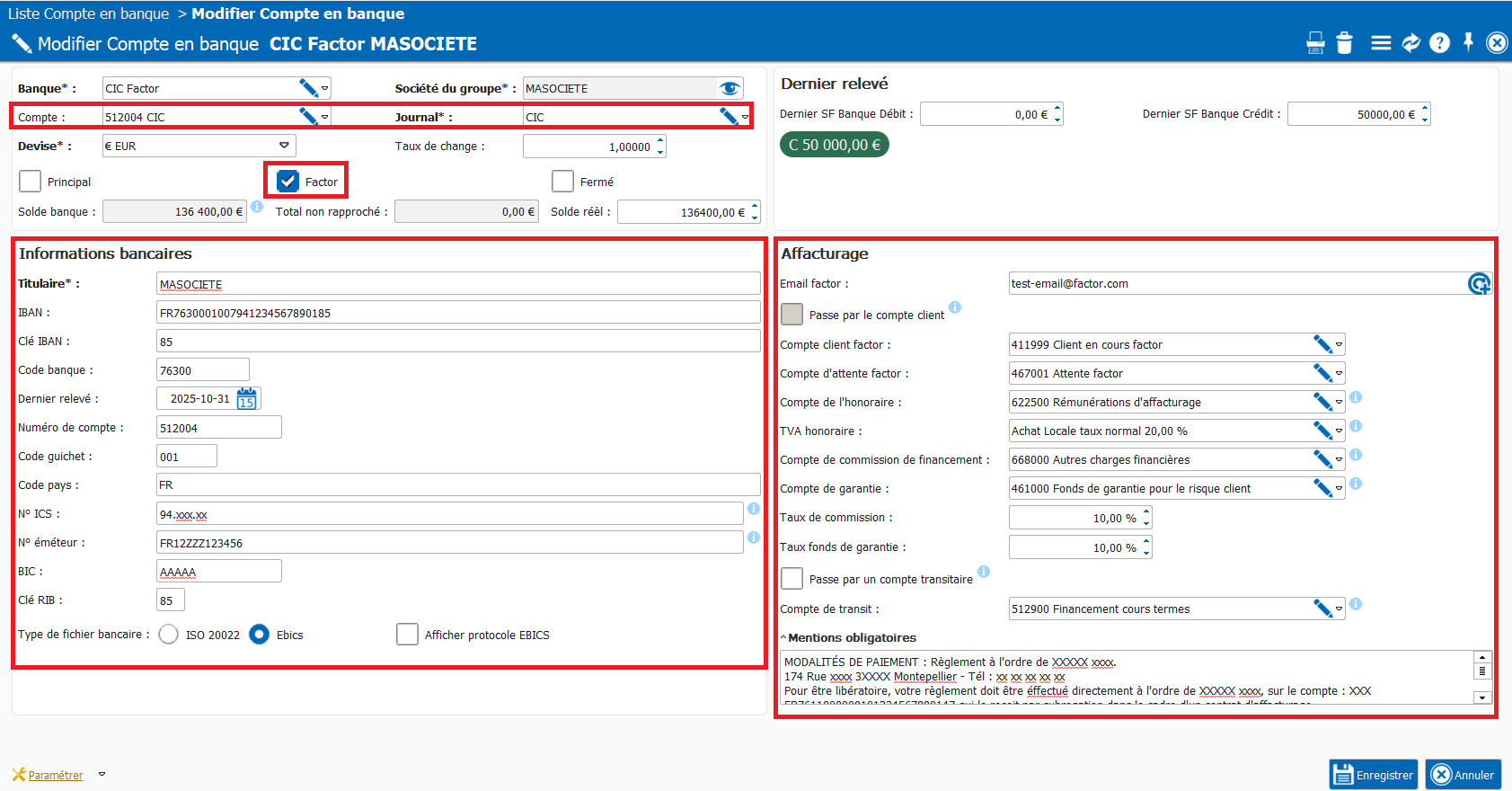Click the refresh arrows icon

click(1410, 43)
